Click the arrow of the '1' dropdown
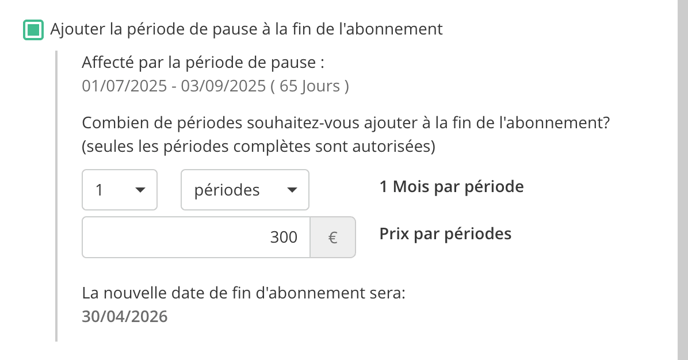688x360 pixels. pyautogui.click(x=140, y=190)
